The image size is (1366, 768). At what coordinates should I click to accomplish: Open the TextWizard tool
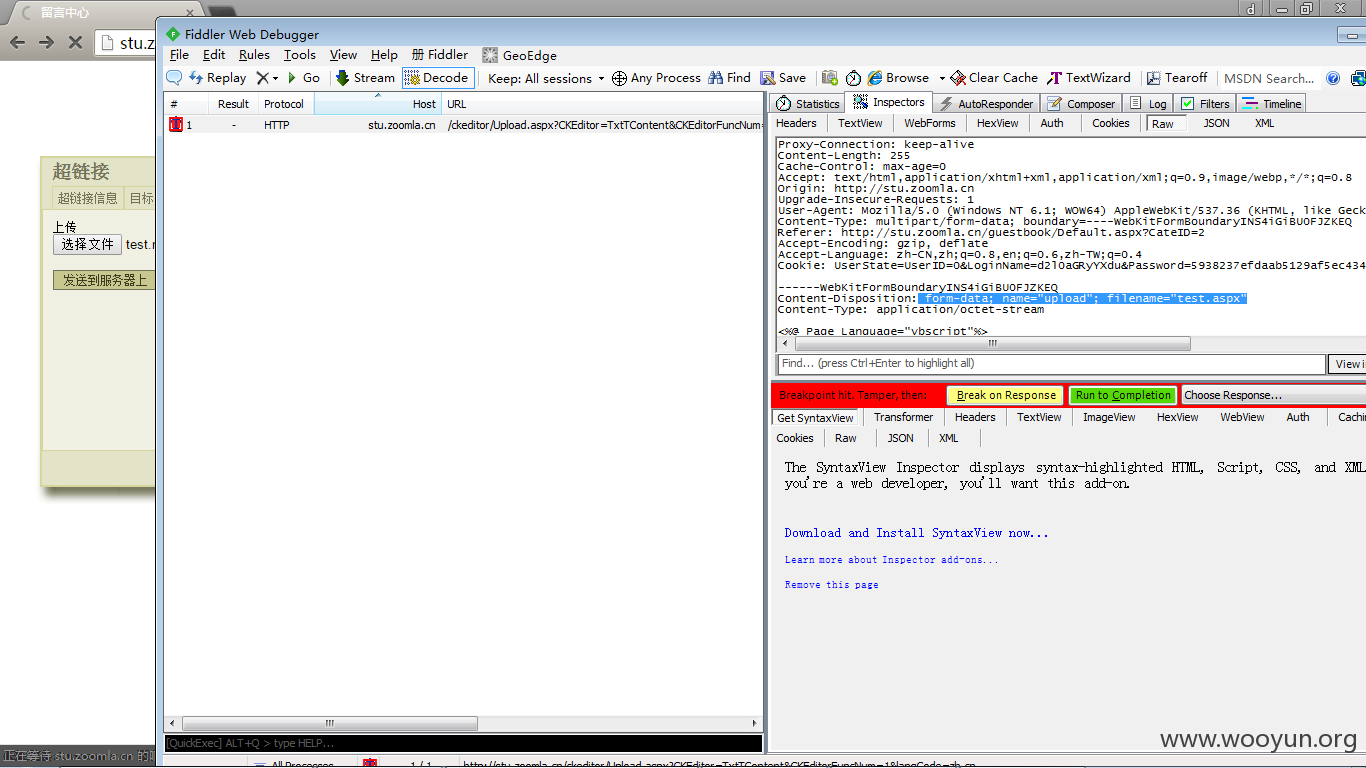[1089, 78]
